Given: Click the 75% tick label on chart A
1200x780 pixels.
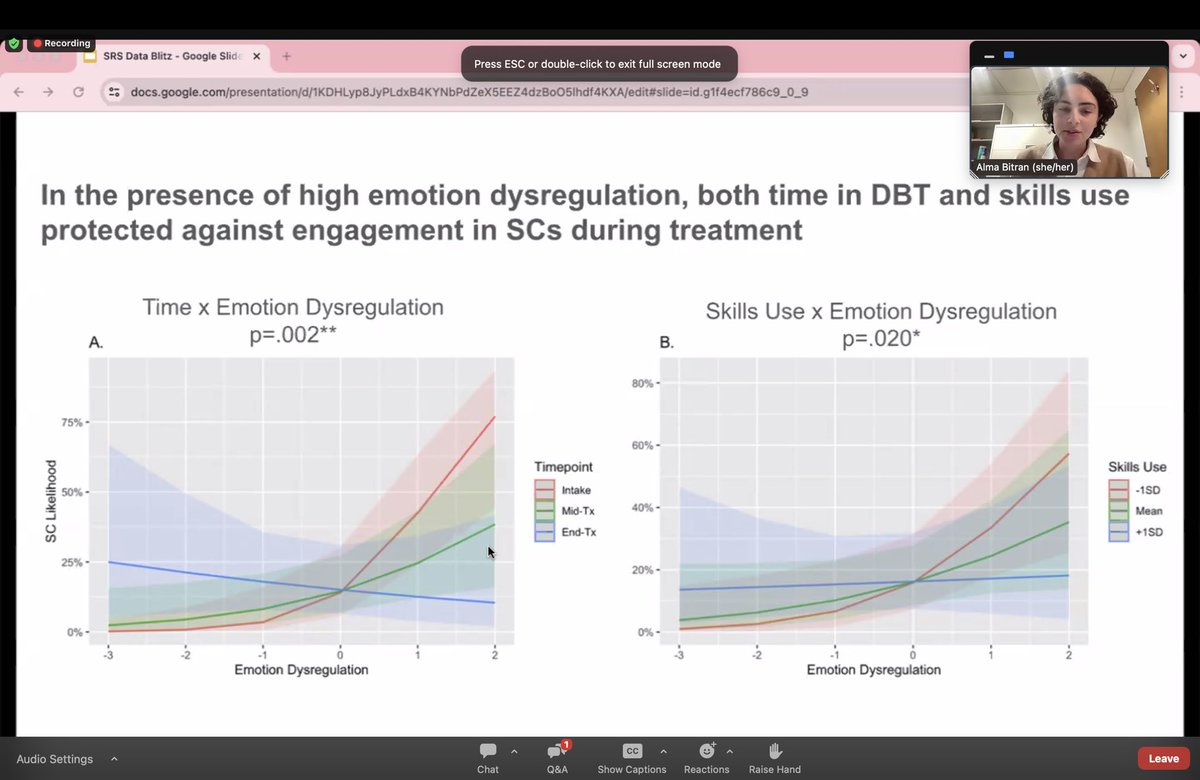Looking at the screenshot, I should [71, 422].
